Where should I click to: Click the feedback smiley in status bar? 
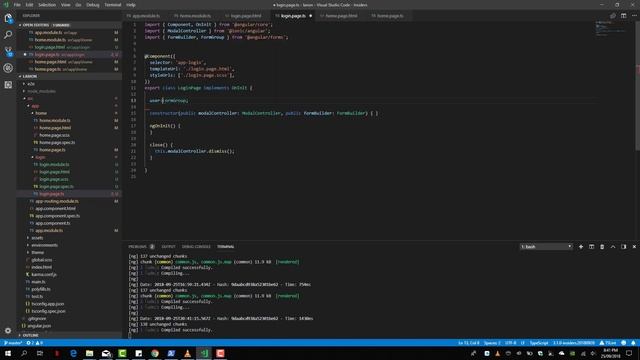pyautogui.click(x=623, y=343)
